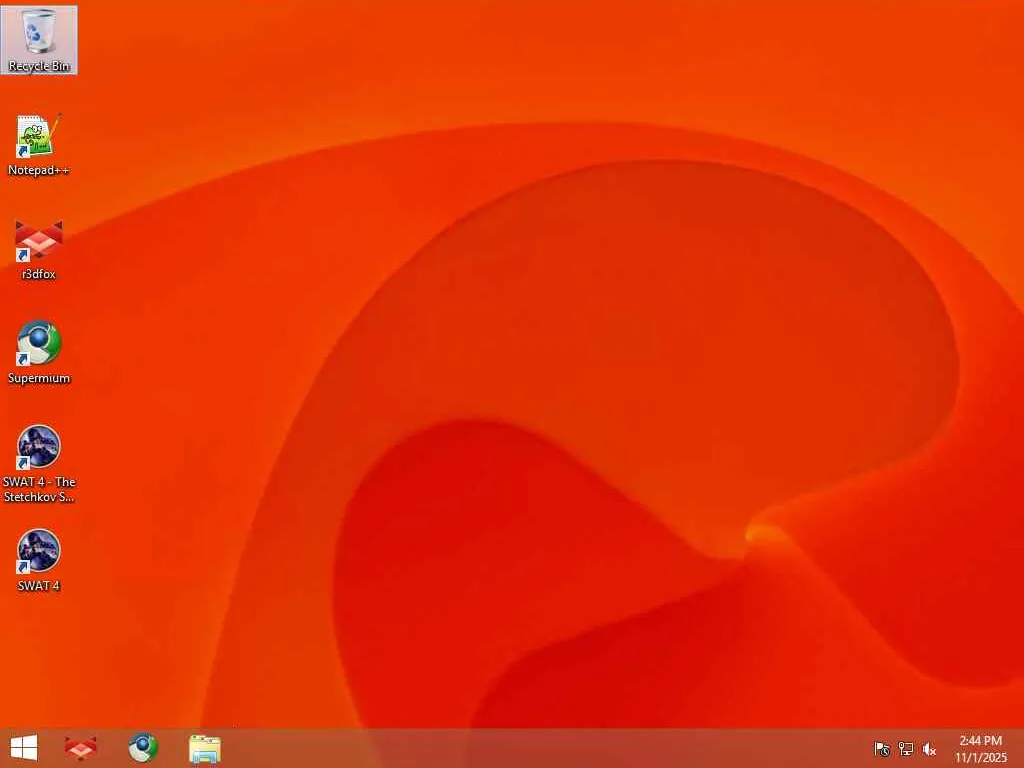The width and height of the screenshot is (1024, 768).
Task: Select the Recycle Bin desktop icon
Action: (39, 39)
